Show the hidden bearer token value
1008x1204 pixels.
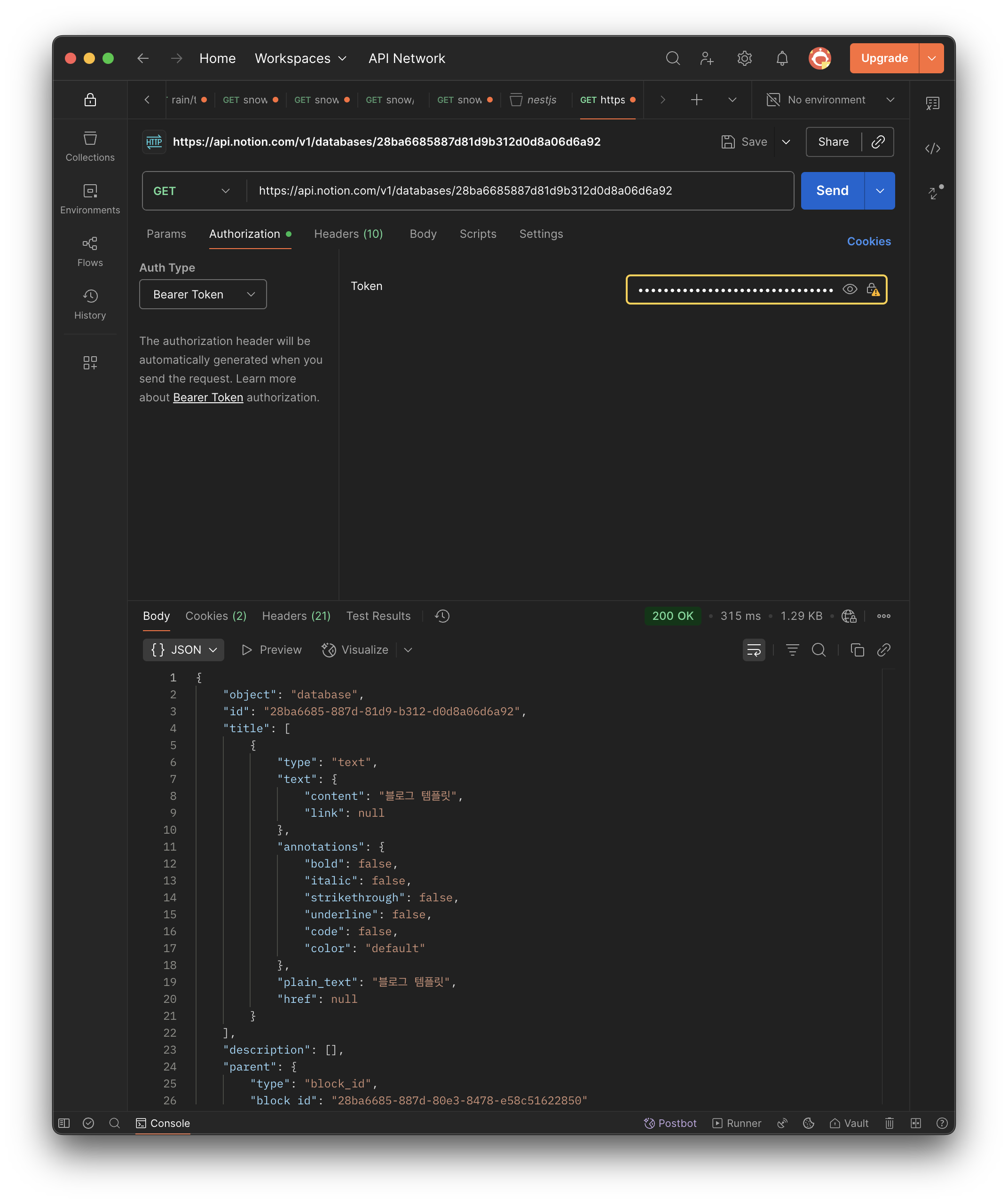click(x=850, y=289)
